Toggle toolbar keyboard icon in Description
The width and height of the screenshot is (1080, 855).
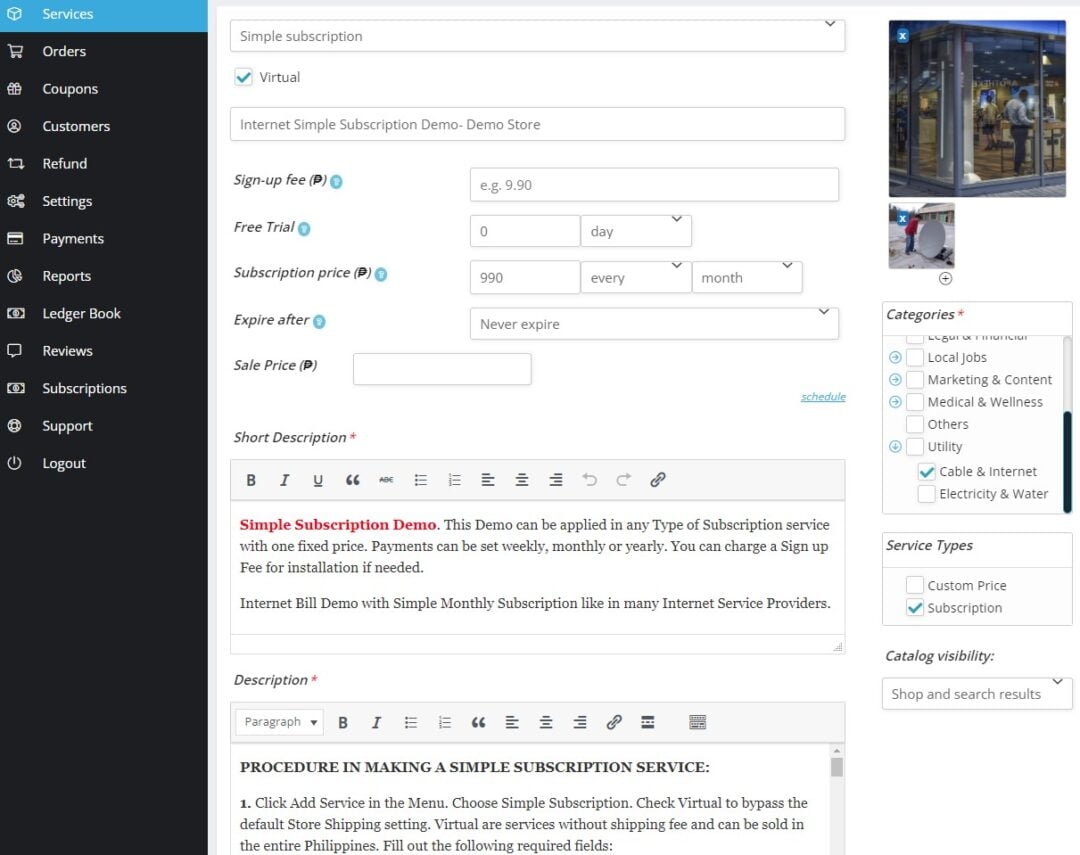697,722
